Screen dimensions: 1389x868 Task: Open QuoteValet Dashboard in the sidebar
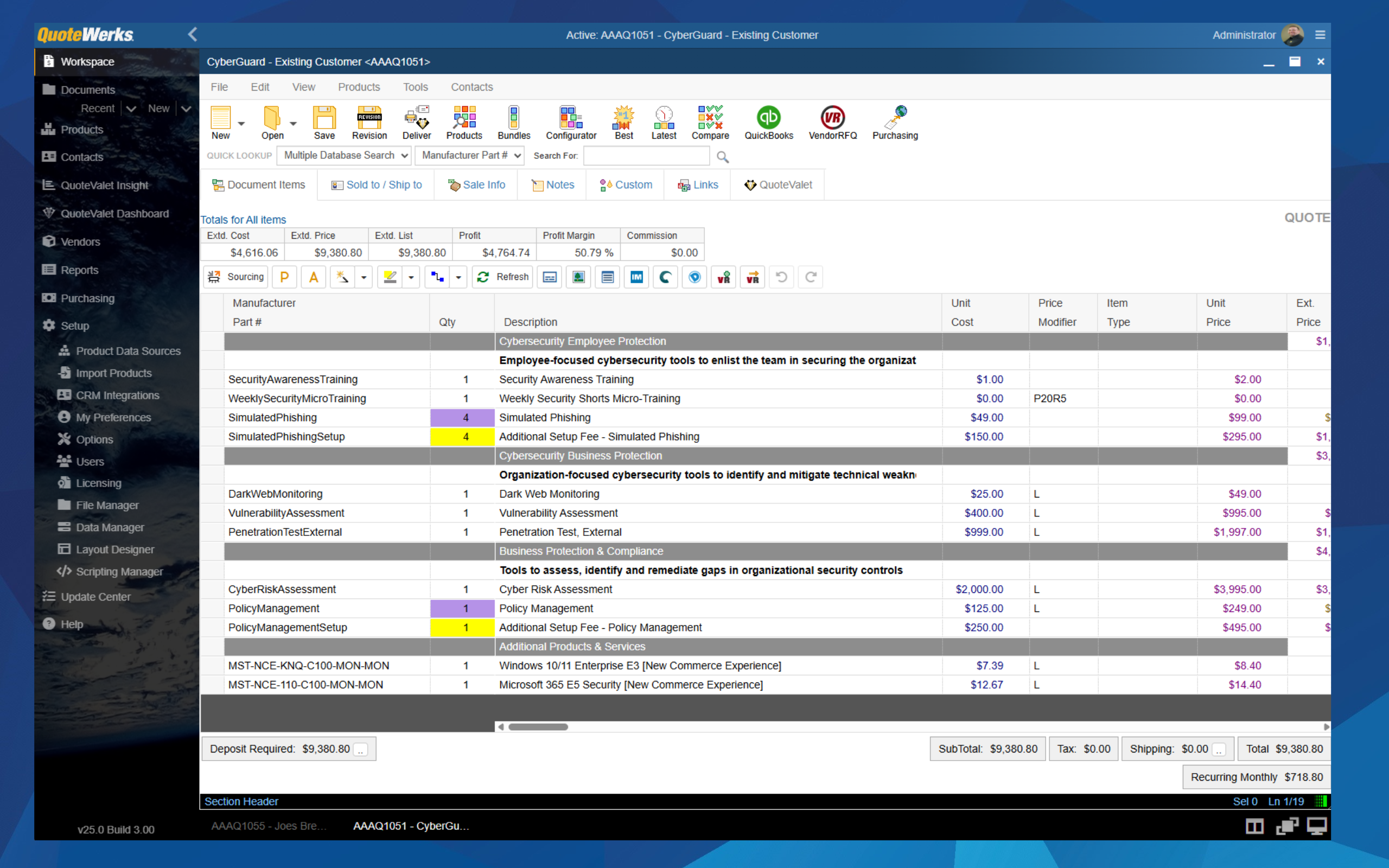[x=112, y=213]
